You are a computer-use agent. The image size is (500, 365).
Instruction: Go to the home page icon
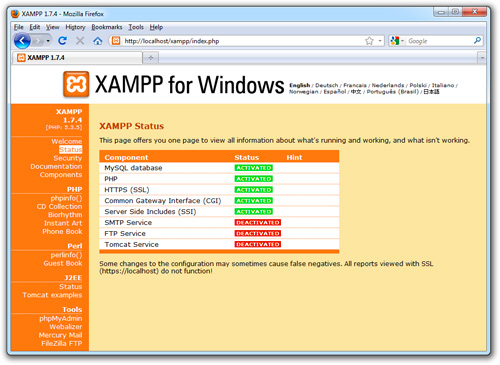pos(98,41)
